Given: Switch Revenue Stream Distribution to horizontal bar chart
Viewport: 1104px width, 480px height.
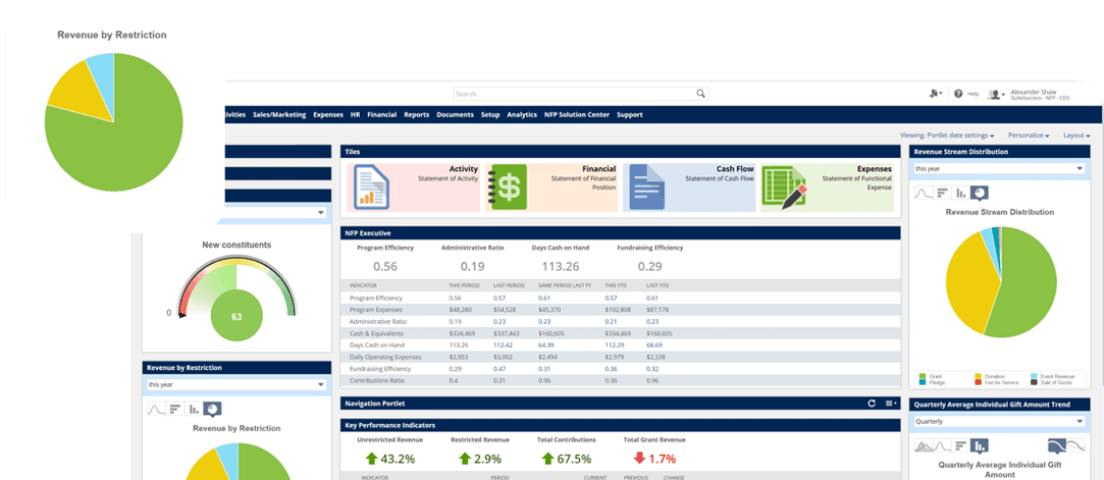Looking at the screenshot, I should pos(942,192).
